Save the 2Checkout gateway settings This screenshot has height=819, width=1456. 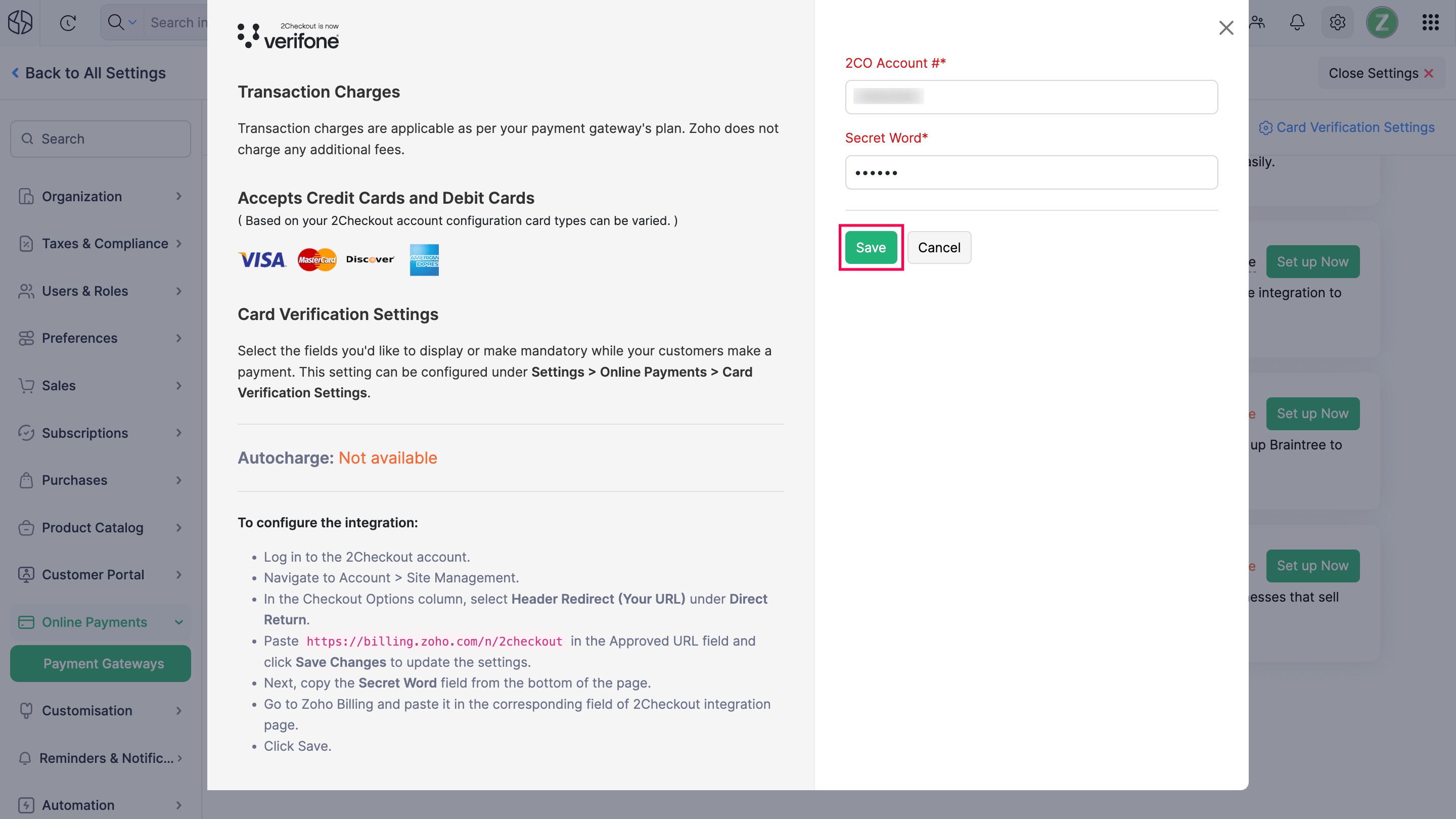871,248
